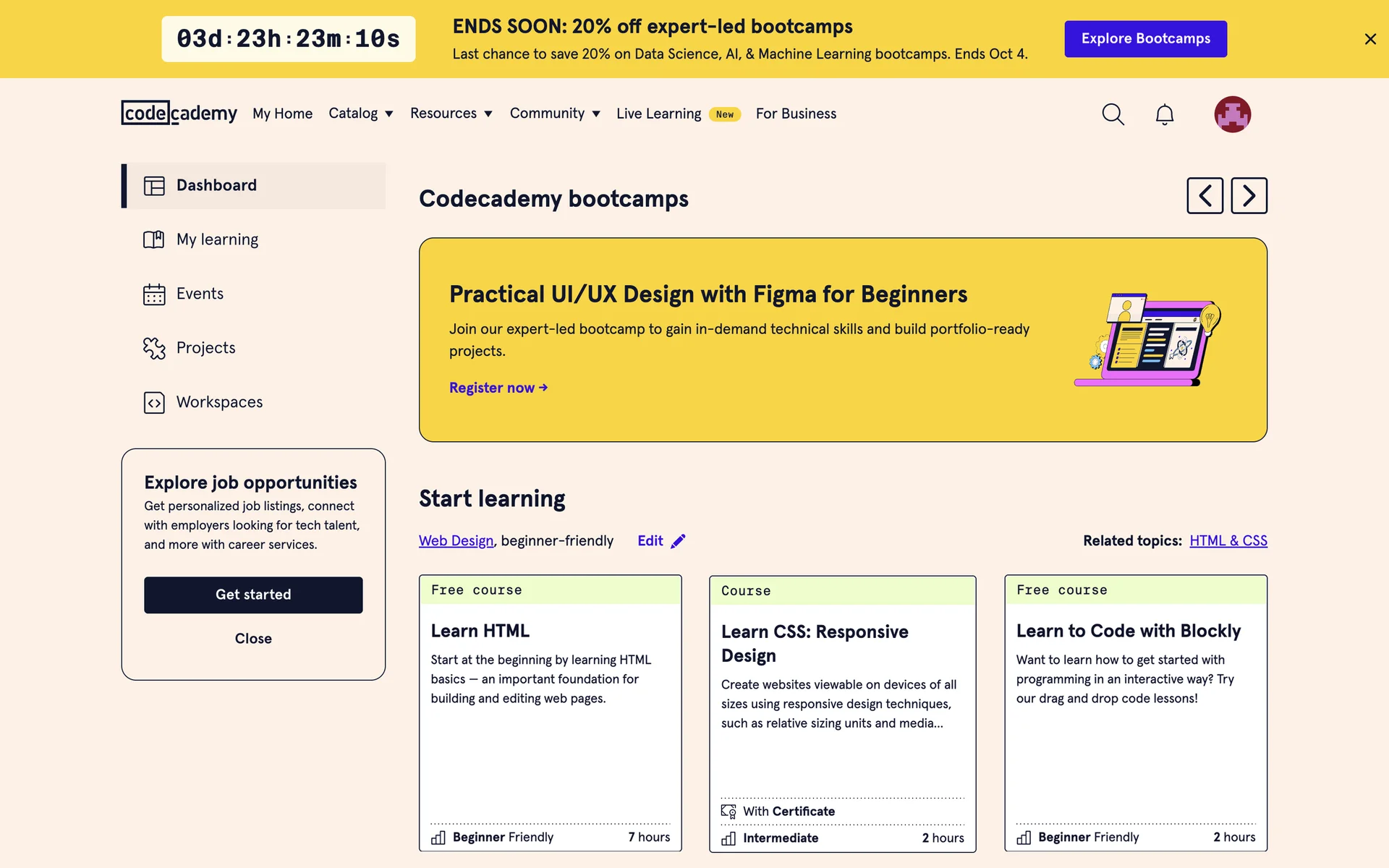Expand the Catalog dropdown
Viewport: 1389px width, 868px height.
click(x=360, y=114)
